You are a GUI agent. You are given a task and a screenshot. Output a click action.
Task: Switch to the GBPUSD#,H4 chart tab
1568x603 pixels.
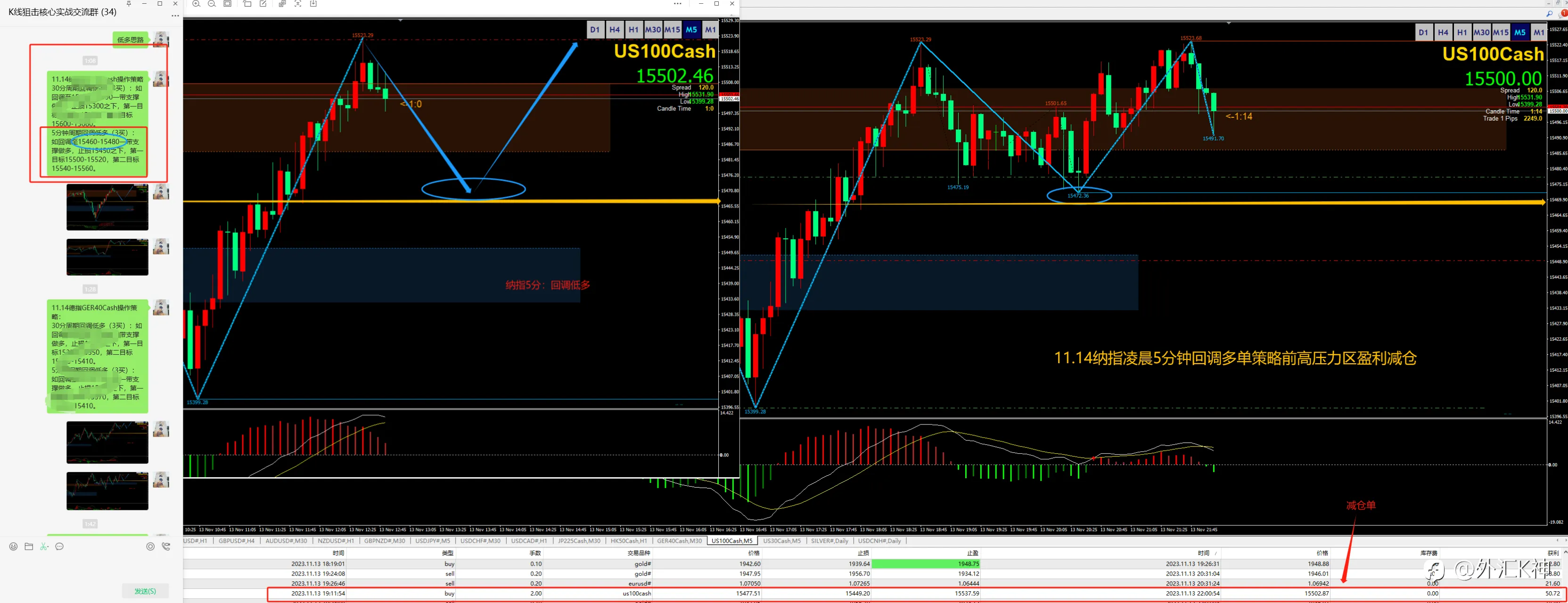click(236, 540)
